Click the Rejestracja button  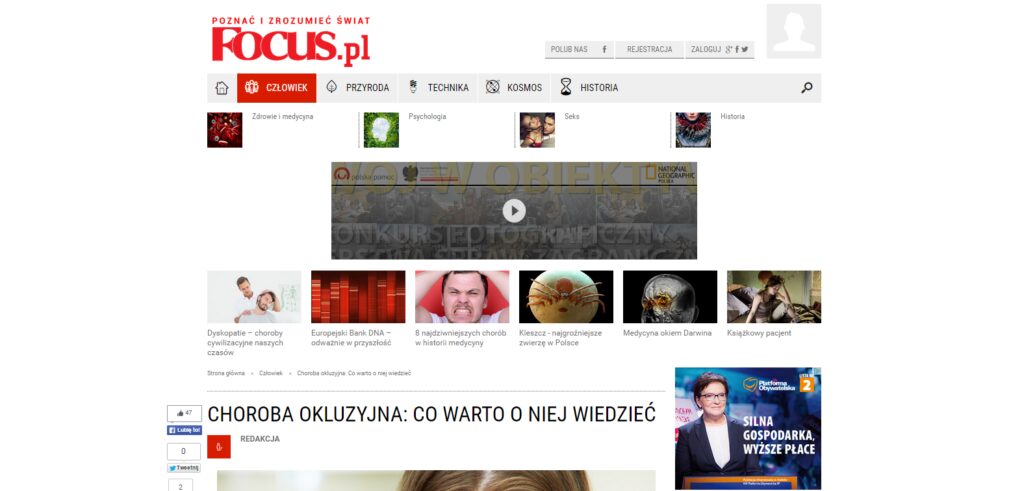point(649,49)
